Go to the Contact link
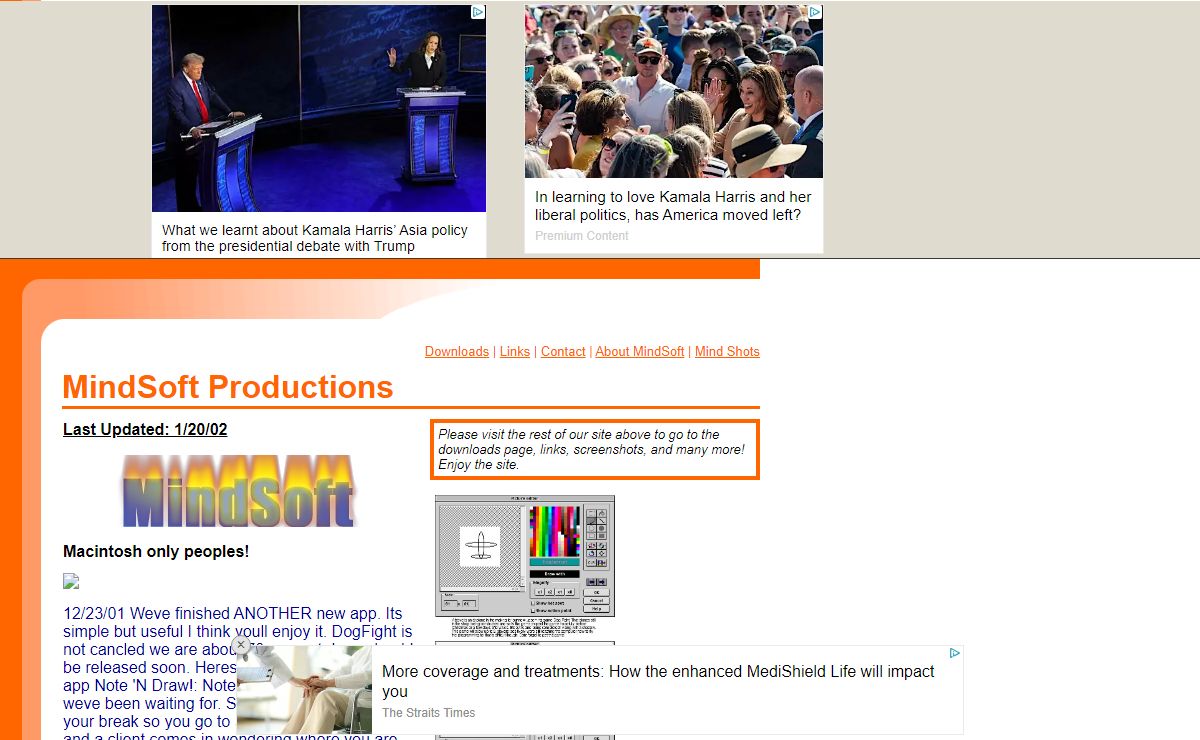Image resolution: width=1200 pixels, height=740 pixels. tap(563, 351)
